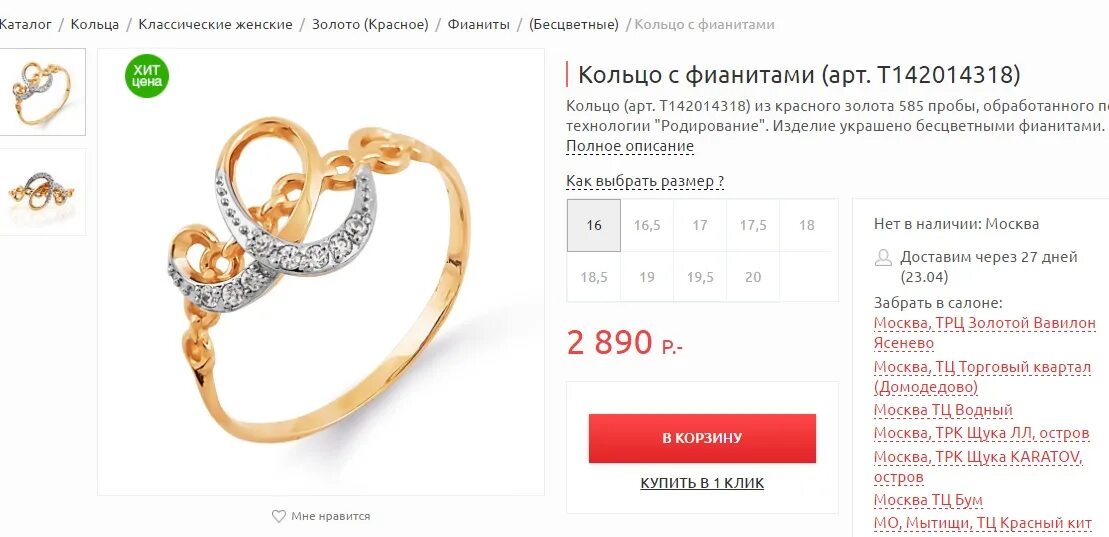Choose ring size 16

point(594,225)
